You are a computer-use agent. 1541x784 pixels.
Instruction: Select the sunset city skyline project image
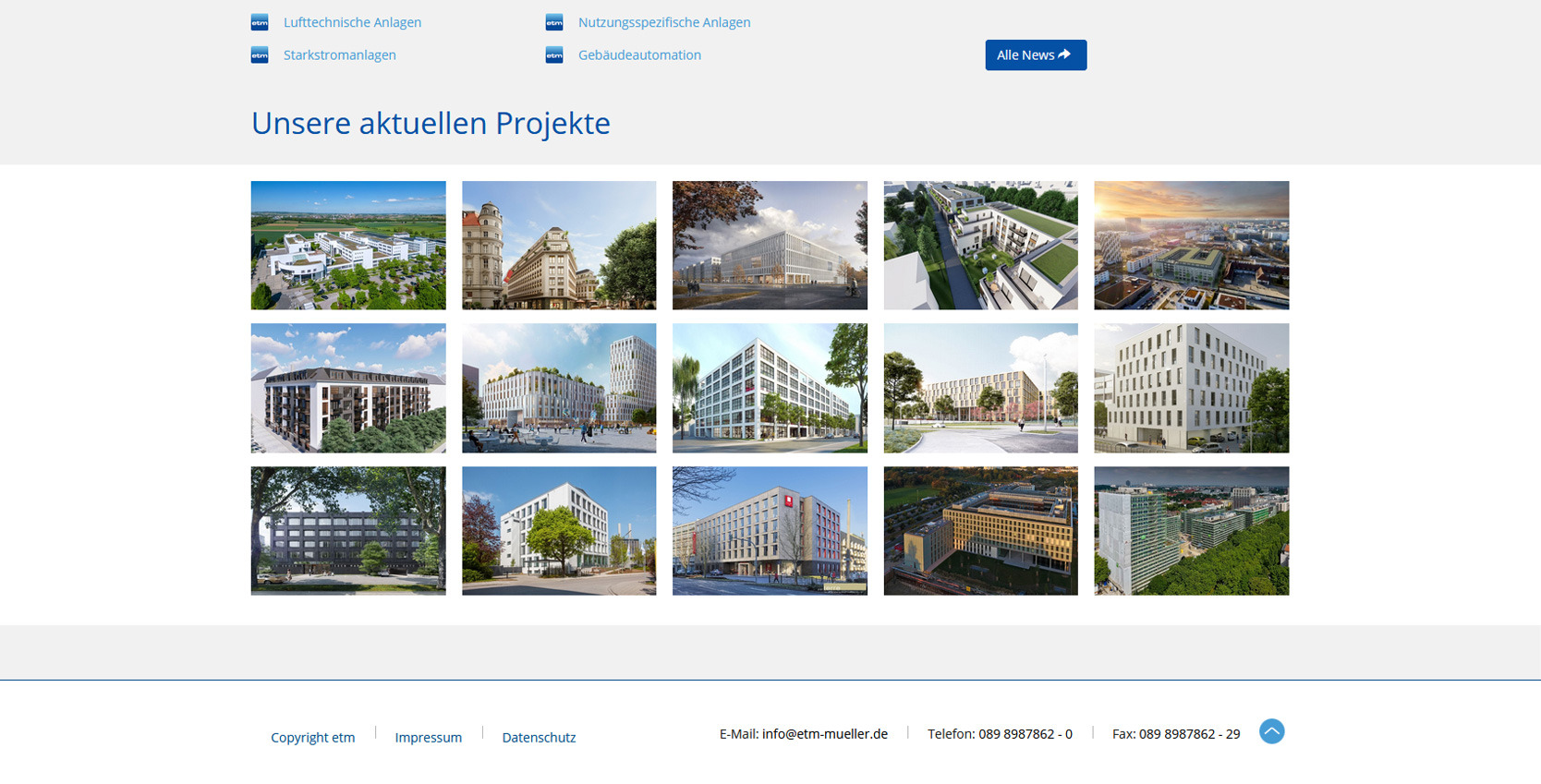click(x=1191, y=246)
